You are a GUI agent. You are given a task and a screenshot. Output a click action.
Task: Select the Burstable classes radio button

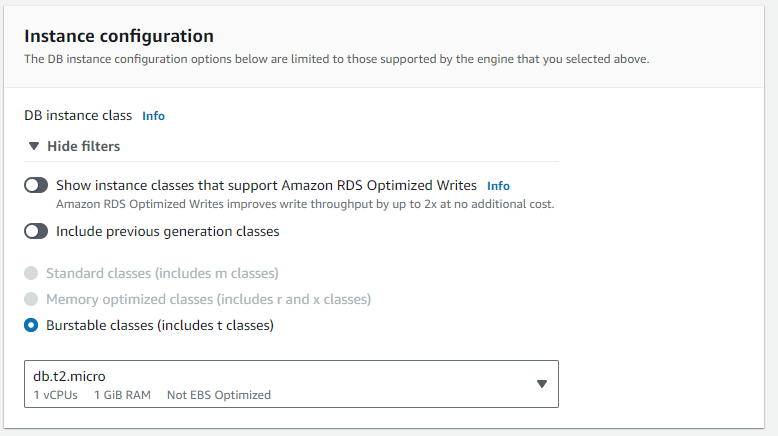31,325
